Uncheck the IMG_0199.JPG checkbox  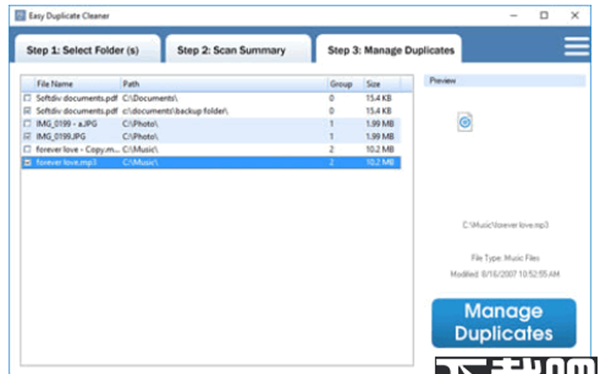pos(27,136)
